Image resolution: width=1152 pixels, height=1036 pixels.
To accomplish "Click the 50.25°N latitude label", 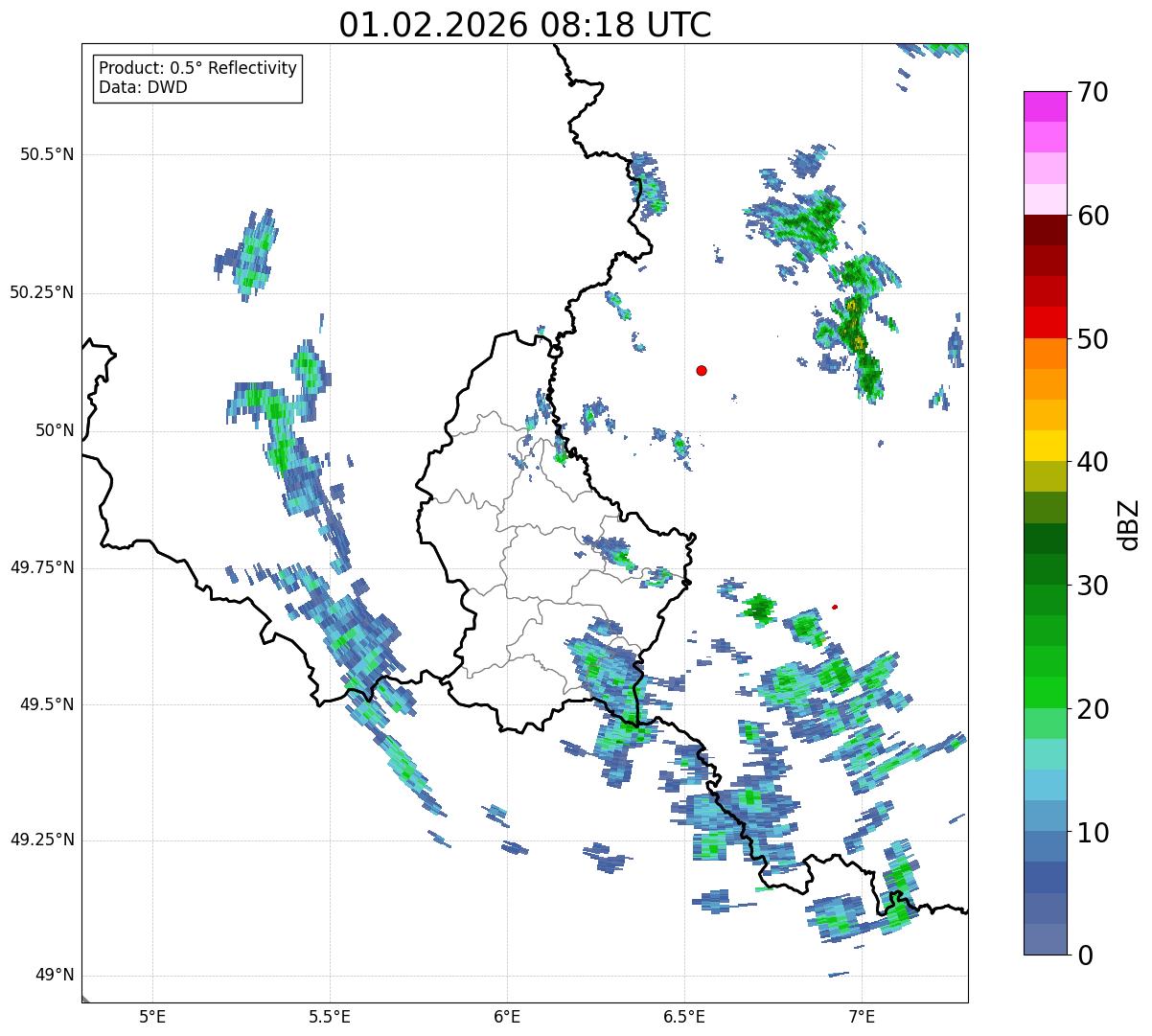I will tap(41, 292).
